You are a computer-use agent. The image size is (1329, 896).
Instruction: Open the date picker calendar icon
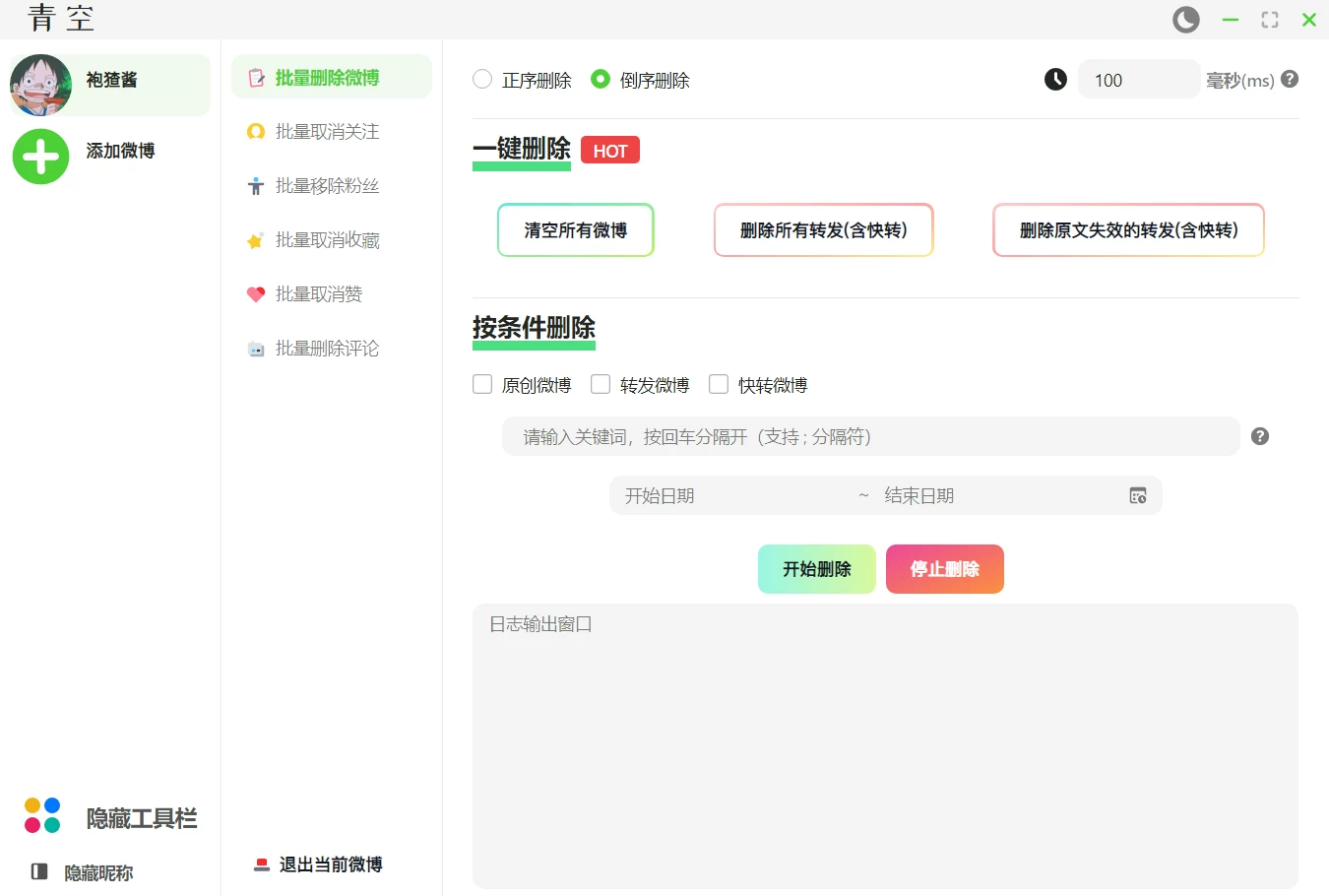click(1138, 495)
